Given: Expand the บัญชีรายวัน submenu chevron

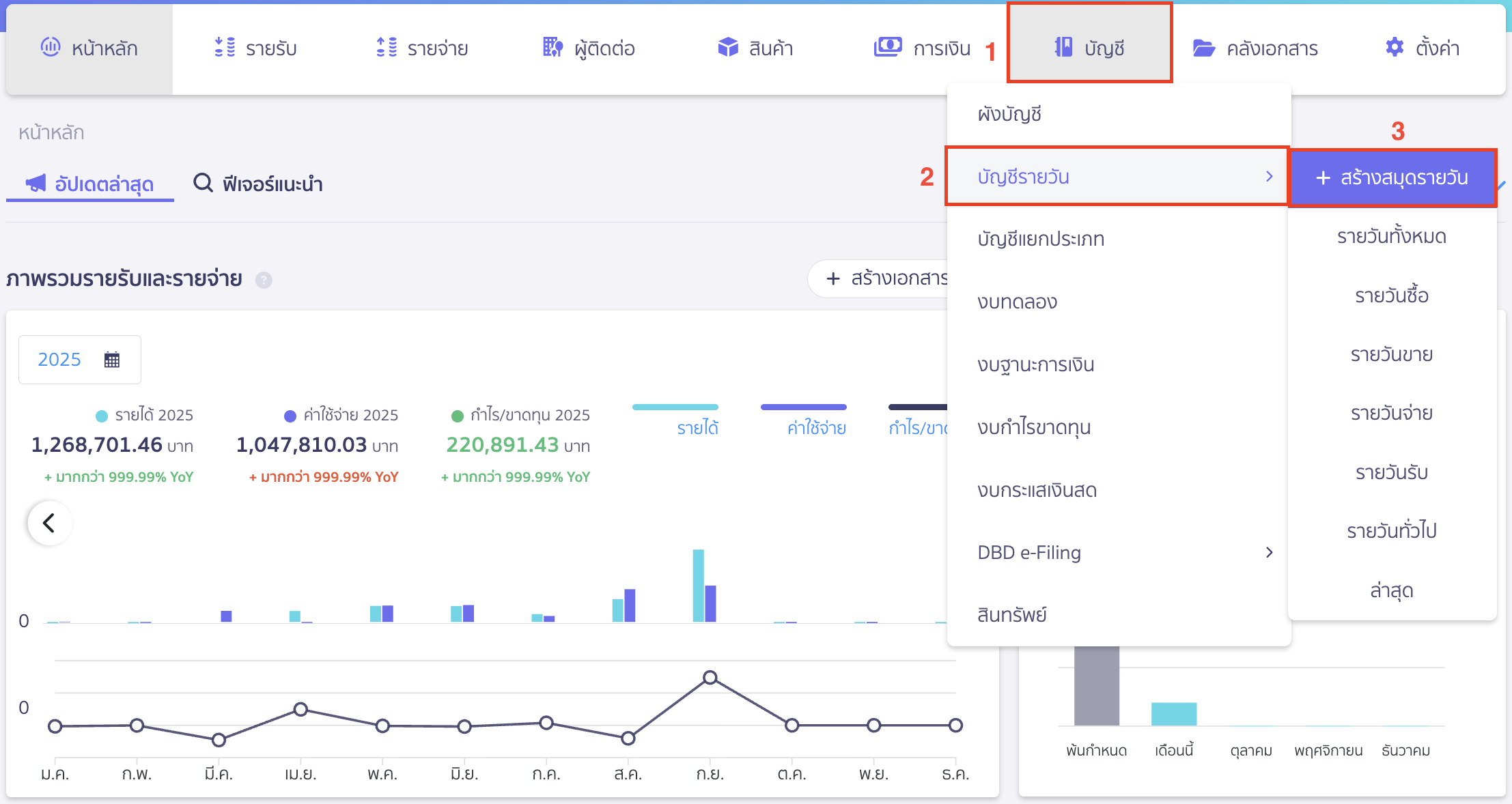Looking at the screenshot, I should pyautogui.click(x=1269, y=176).
